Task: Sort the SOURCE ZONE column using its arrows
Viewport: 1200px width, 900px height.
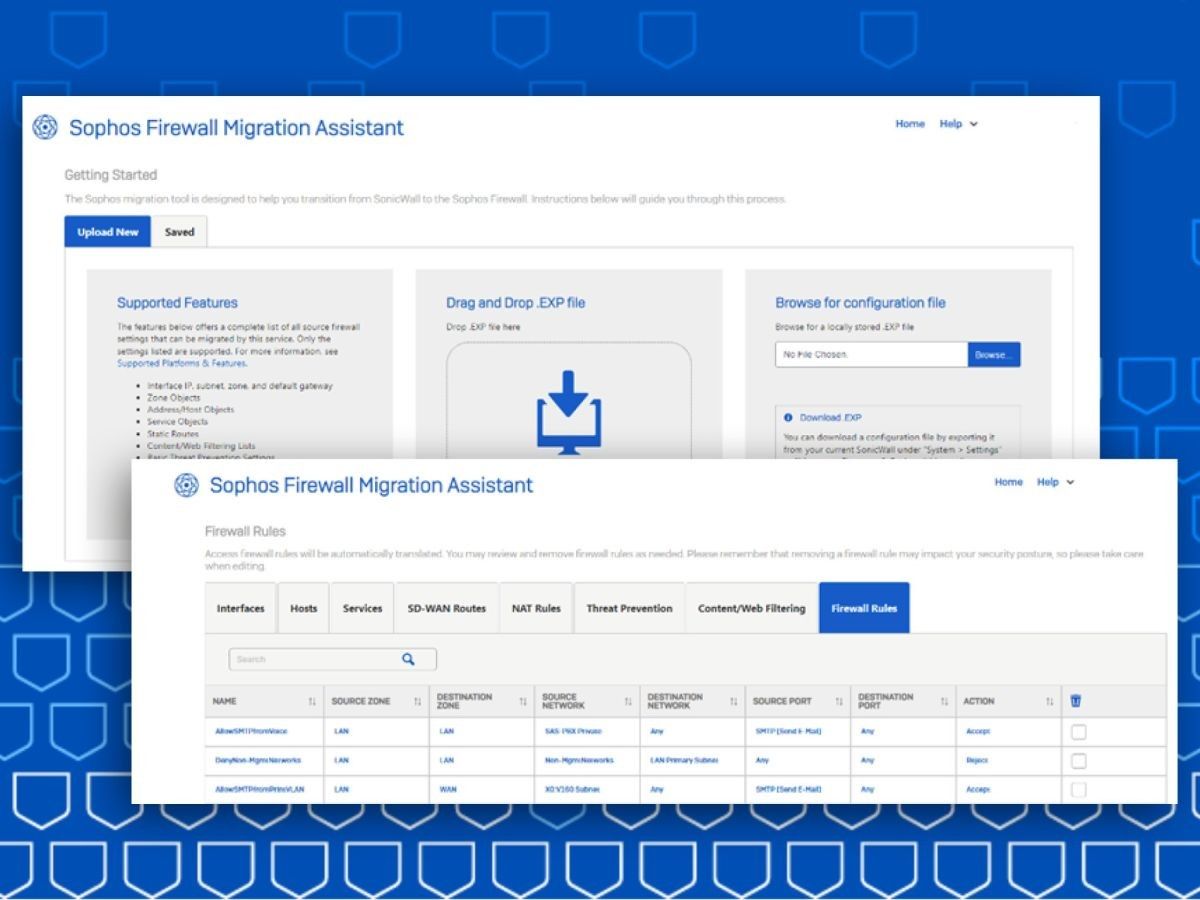Action: (417, 702)
